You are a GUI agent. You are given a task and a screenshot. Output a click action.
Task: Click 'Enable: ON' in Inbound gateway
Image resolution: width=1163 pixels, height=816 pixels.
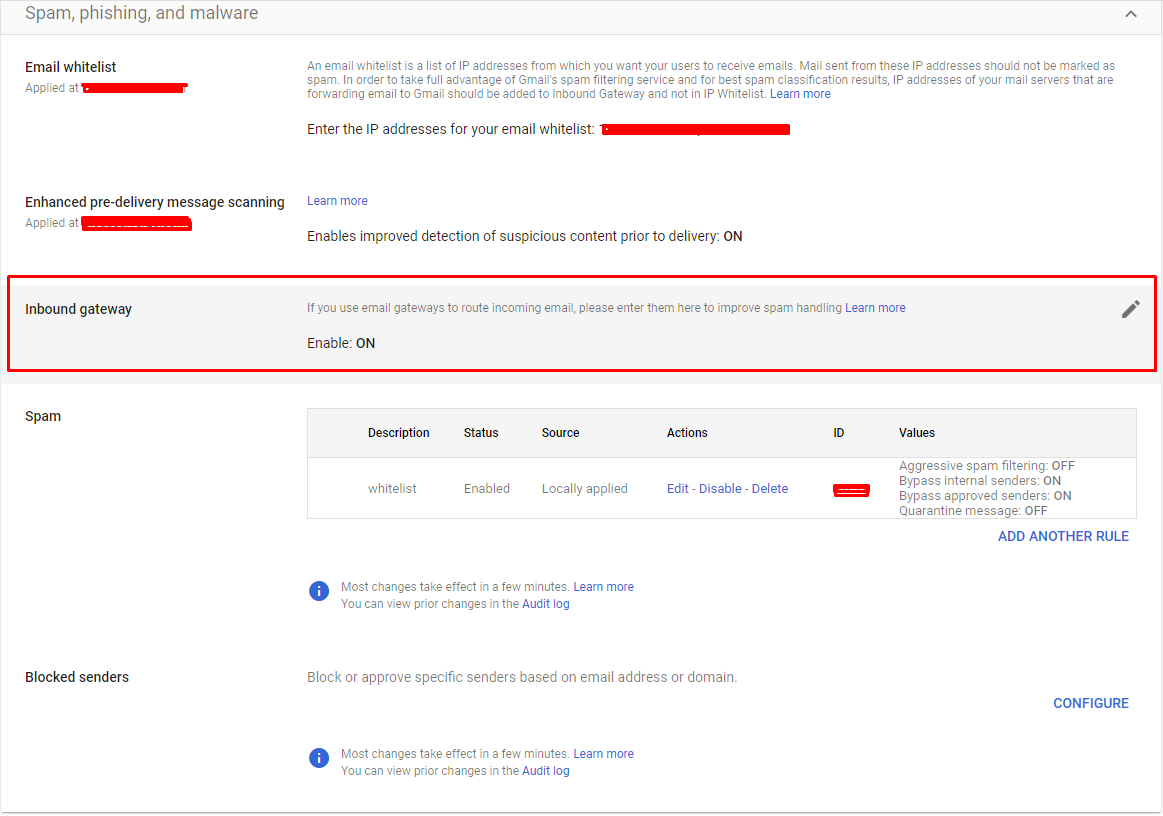[x=341, y=343]
